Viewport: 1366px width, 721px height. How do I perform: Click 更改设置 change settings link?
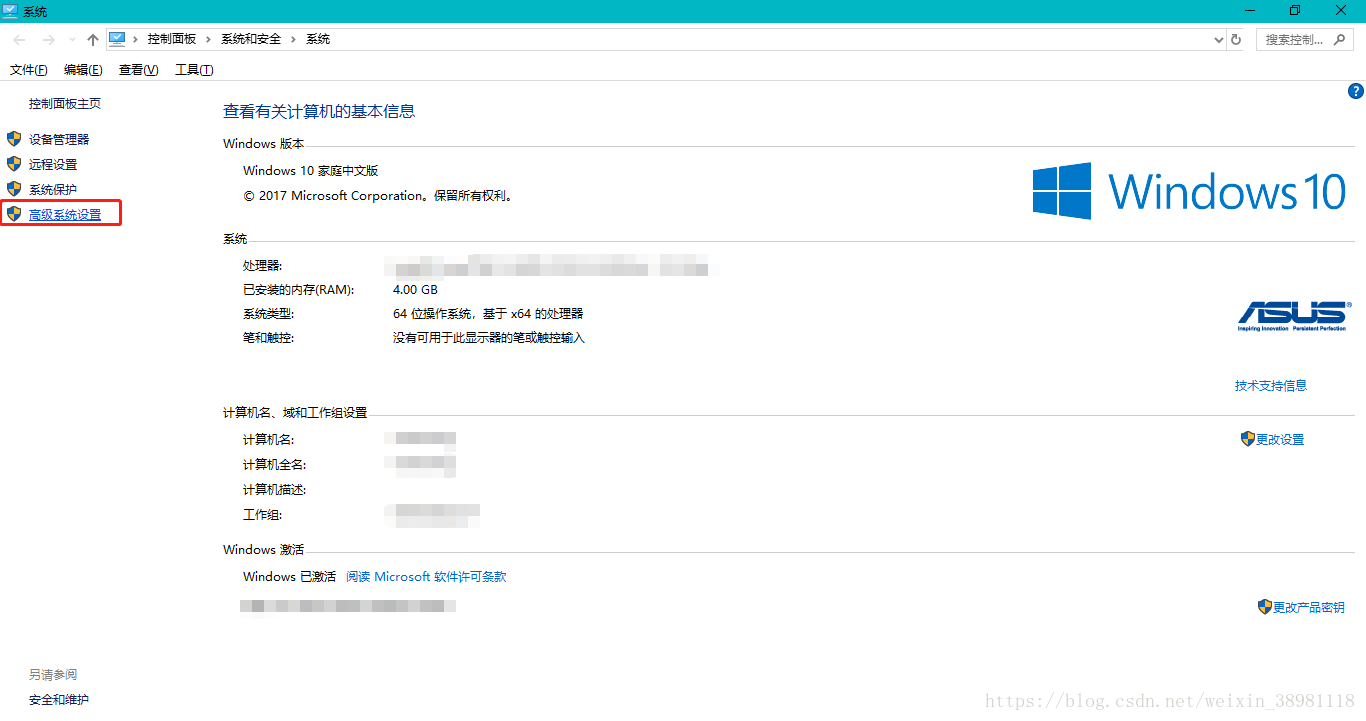(x=1280, y=439)
